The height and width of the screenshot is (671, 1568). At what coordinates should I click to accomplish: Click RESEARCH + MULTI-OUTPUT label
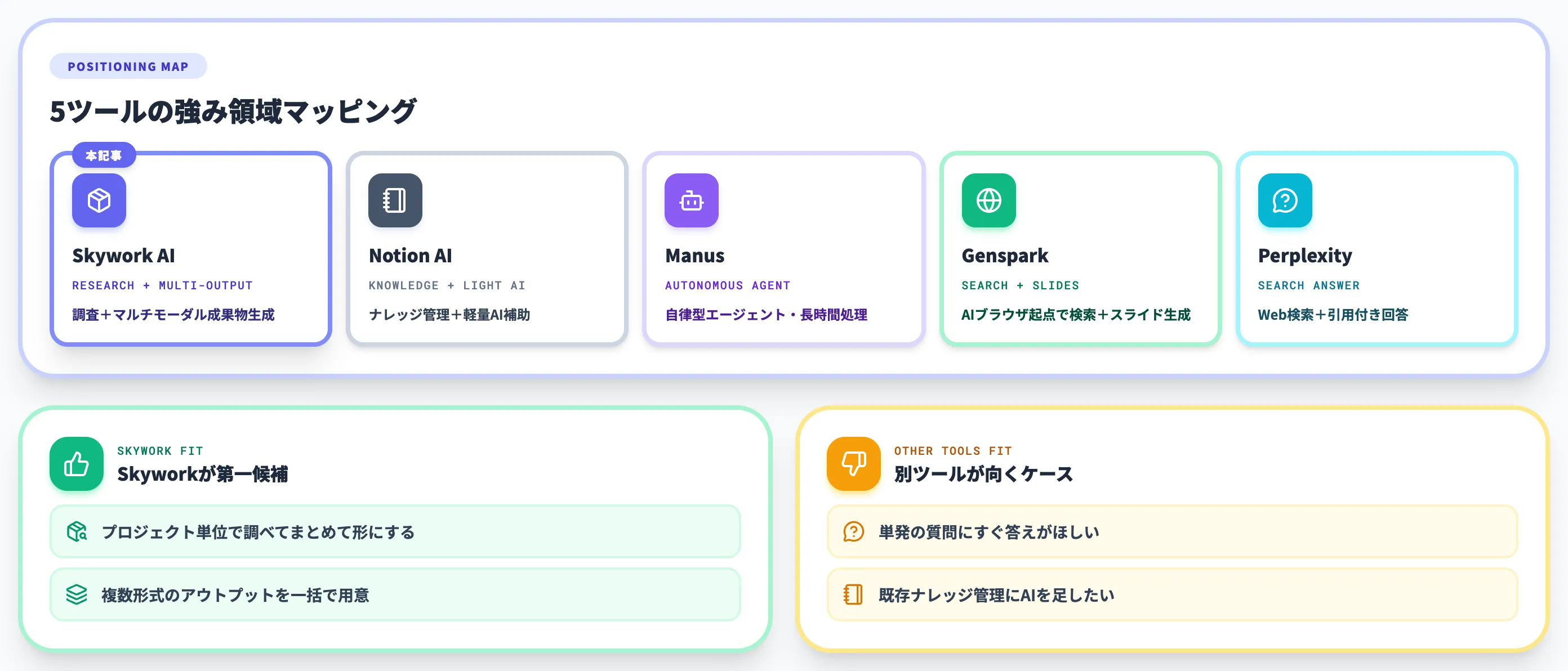click(x=162, y=285)
